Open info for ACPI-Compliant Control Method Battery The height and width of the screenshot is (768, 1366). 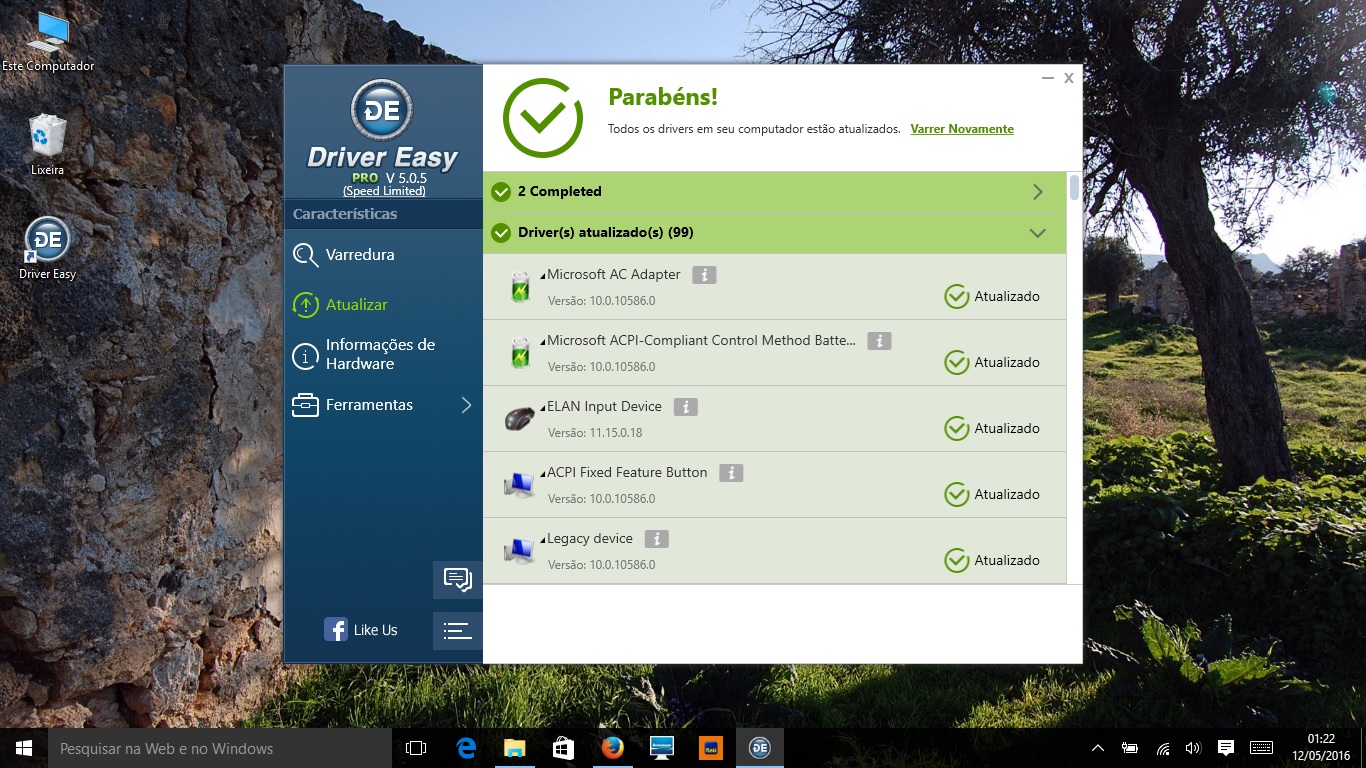point(879,341)
